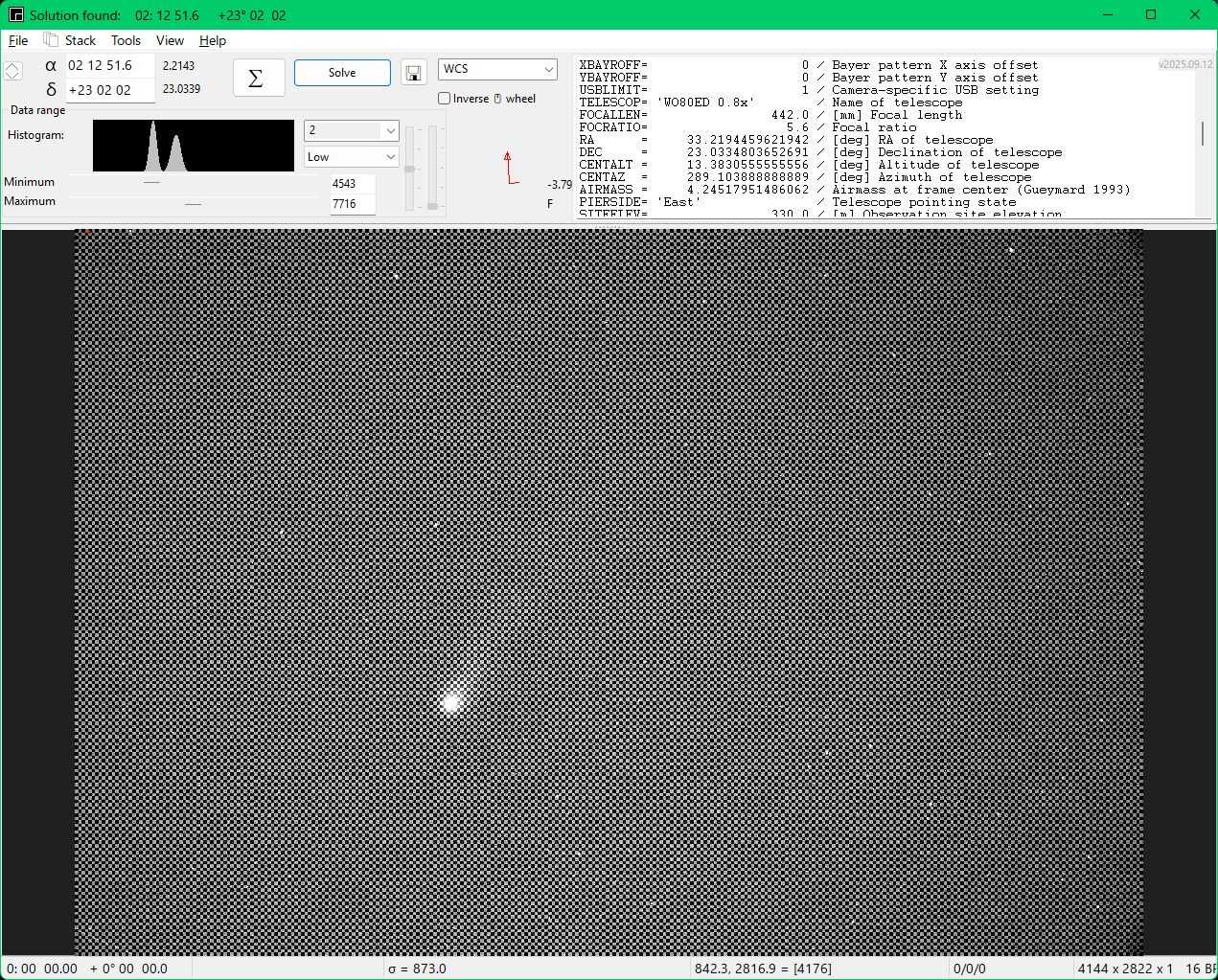Click the mouse icon before wheel label
Viewport: 1218px width, 980px height.
coord(497,99)
